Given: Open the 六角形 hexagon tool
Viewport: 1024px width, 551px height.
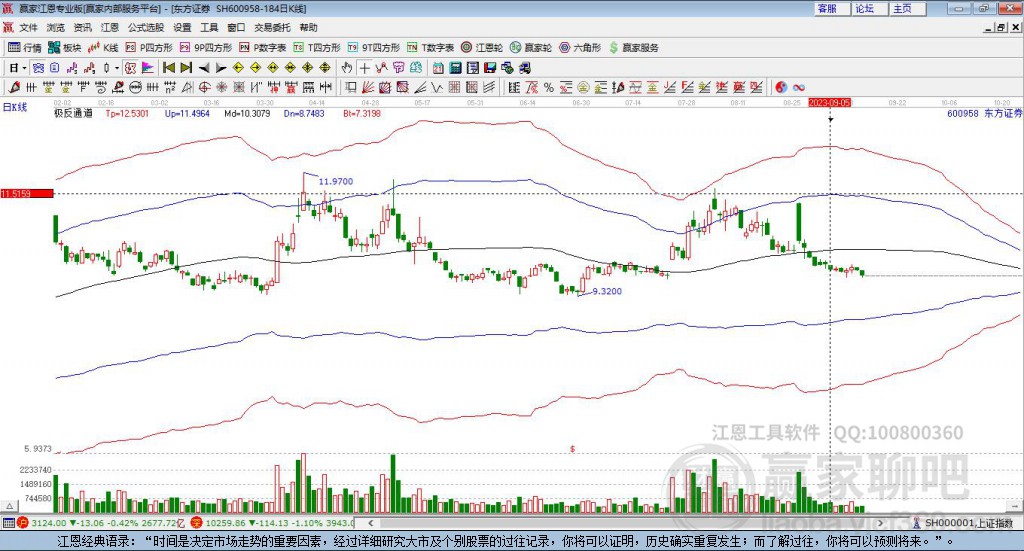Looking at the screenshot, I should tap(580, 48).
